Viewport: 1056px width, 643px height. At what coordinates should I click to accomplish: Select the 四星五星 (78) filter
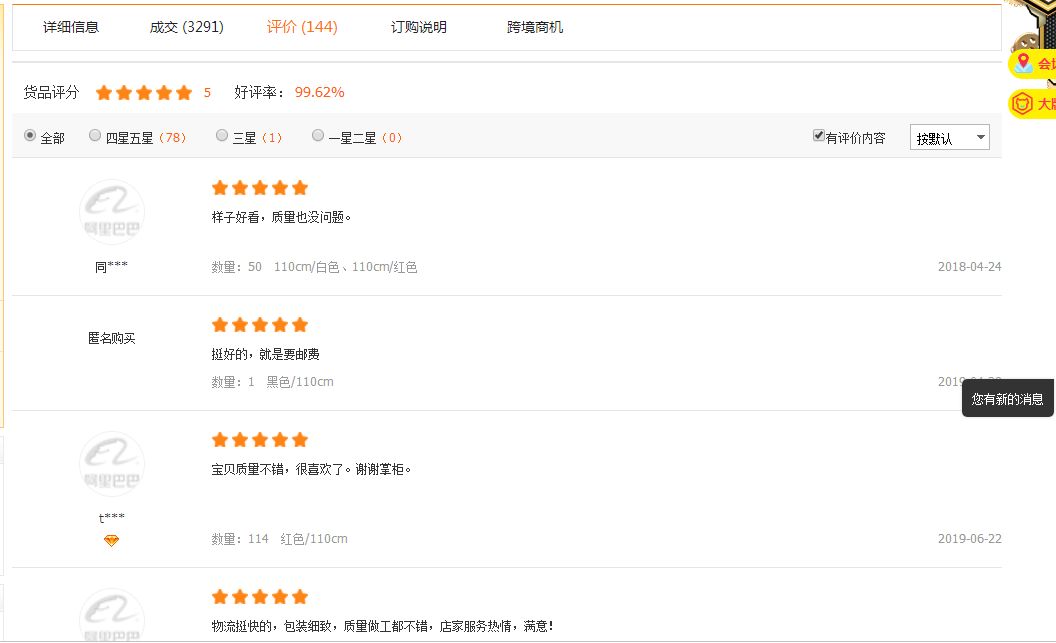tap(95, 136)
